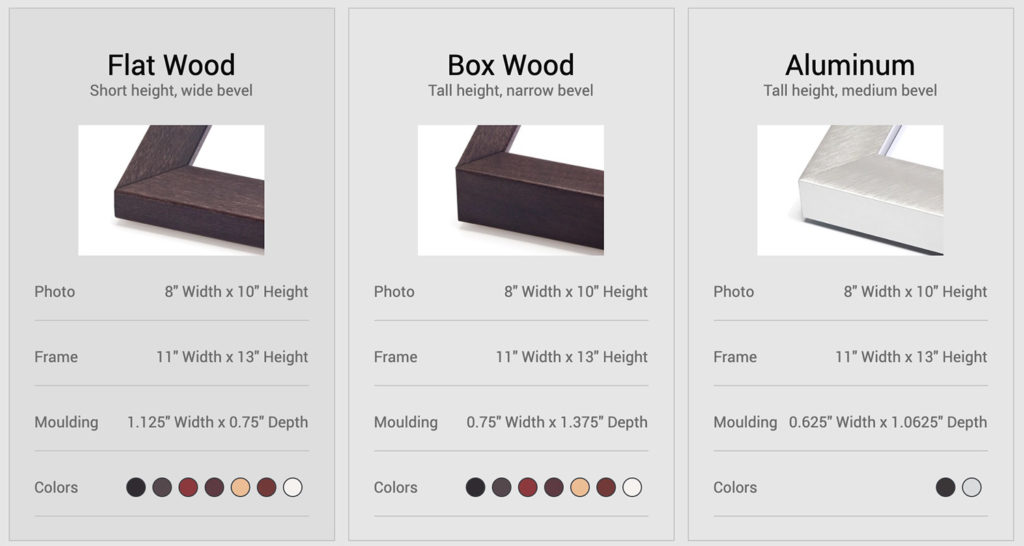Select the dark plum Box Wood swatch
Image resolution: width=1024 pixels, height=546 pixels.
554,487
